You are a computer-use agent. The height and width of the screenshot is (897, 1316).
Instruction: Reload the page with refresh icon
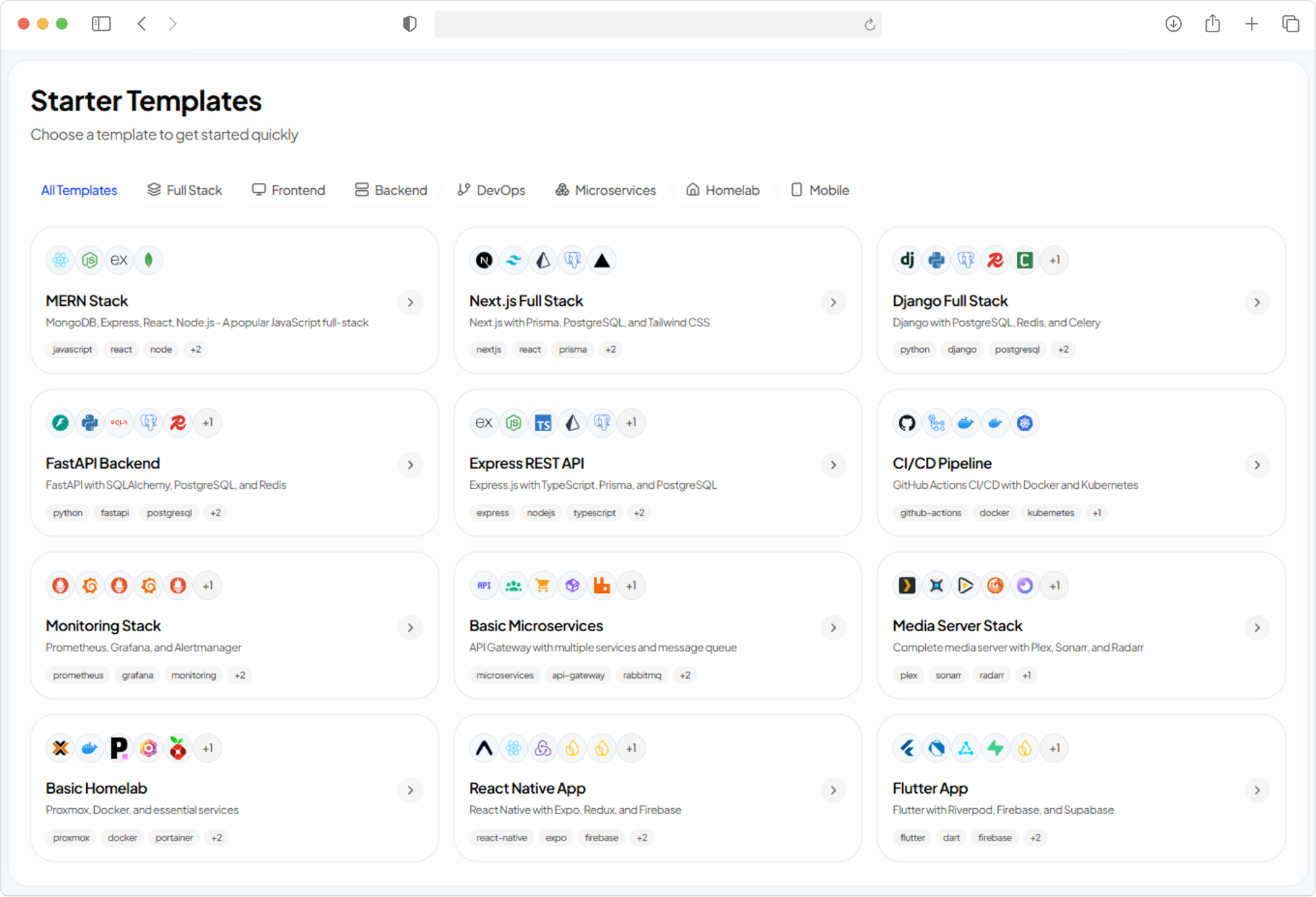pyautogui.click(x=869, y=24)
